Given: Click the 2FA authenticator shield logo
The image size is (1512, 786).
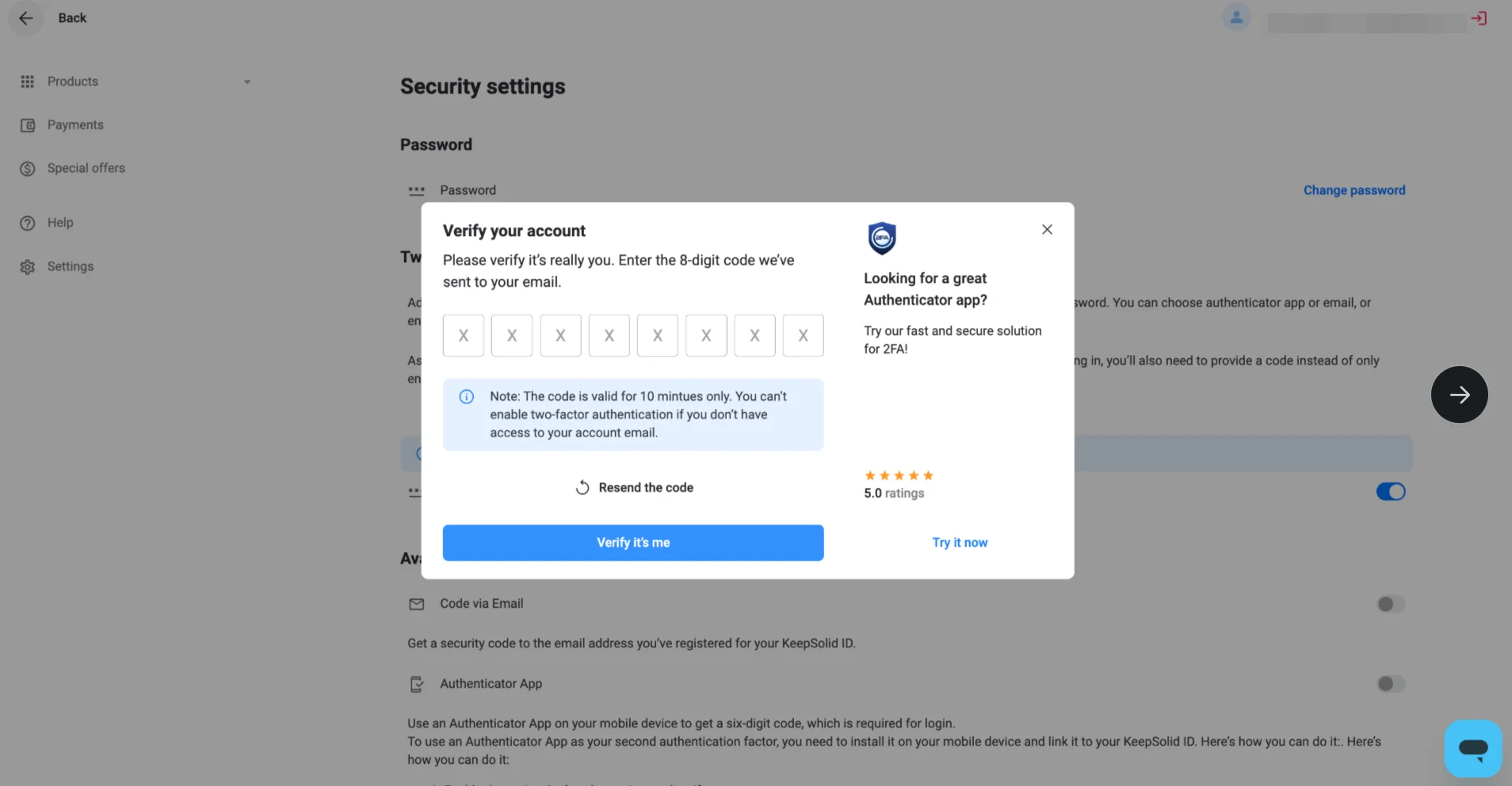Looking at the screenshot, I should [x=881, y=238].
